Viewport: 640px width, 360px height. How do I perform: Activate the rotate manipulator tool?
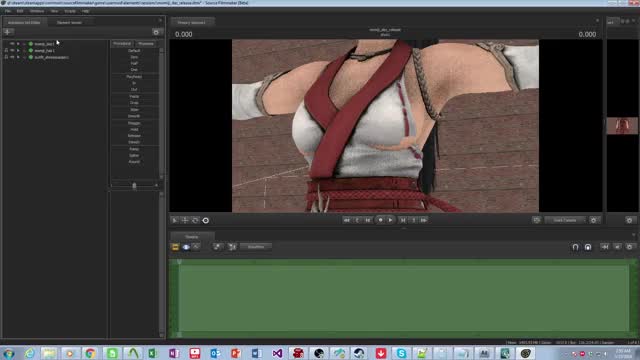coord(195,220)
